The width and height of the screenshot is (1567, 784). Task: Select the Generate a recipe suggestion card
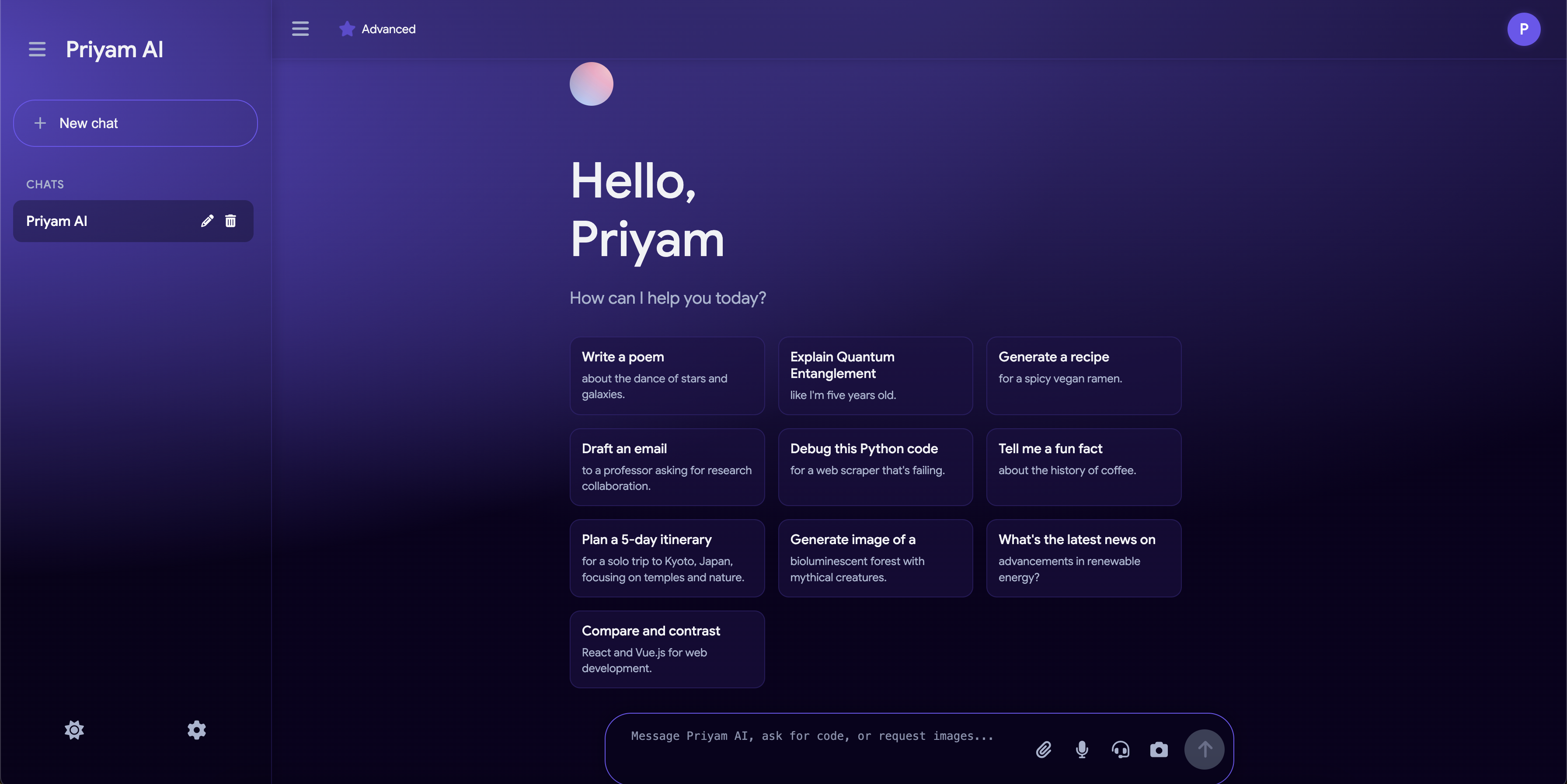point(1083,375)
